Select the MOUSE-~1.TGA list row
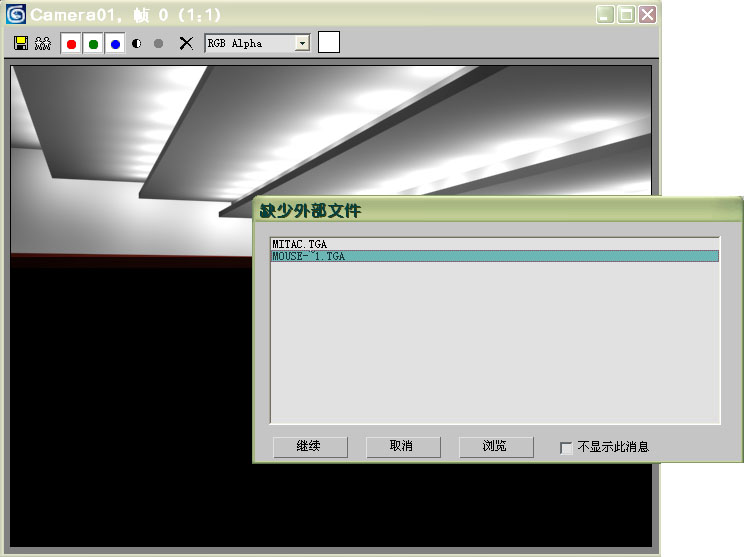744x557 pixels. pos(494,256)
